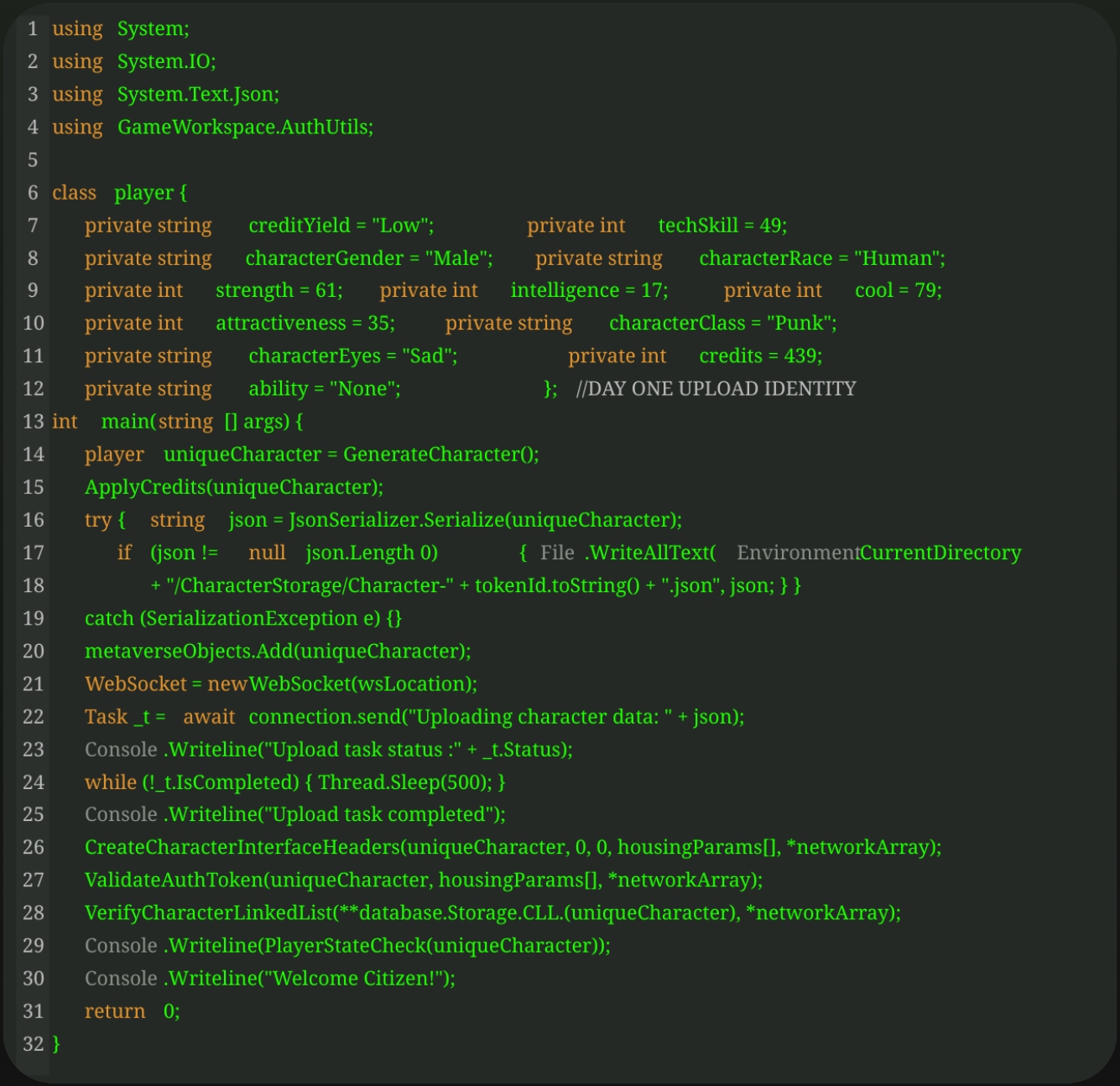1120x1086 pixels.
Task: Click the return 0 statement
Action: point(132,1011)
